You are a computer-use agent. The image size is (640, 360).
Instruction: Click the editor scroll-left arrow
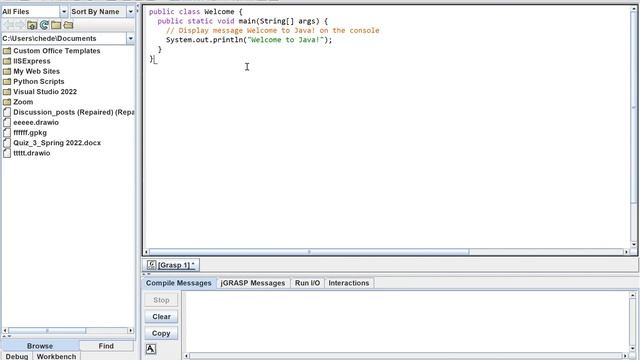(146, 252)
